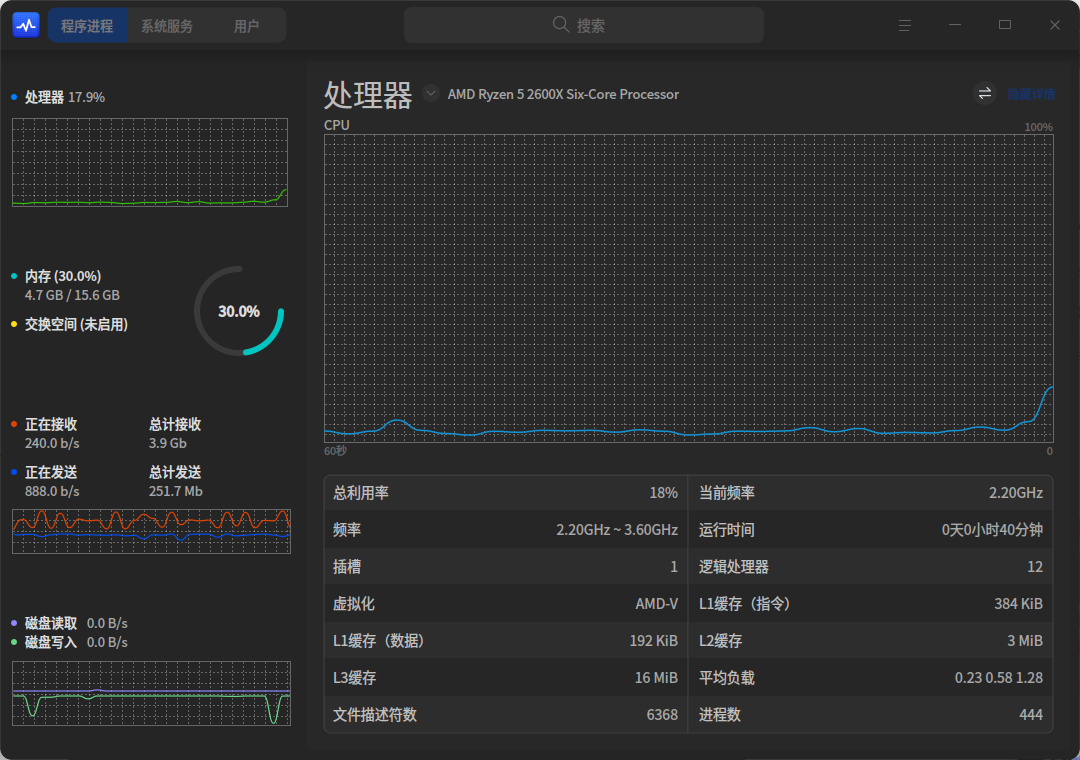Image resolution: width=1080 pixels, height=760 pixels.
Task: Click the 总计发送 251.7 Mb entry
Action: point(176,482)
